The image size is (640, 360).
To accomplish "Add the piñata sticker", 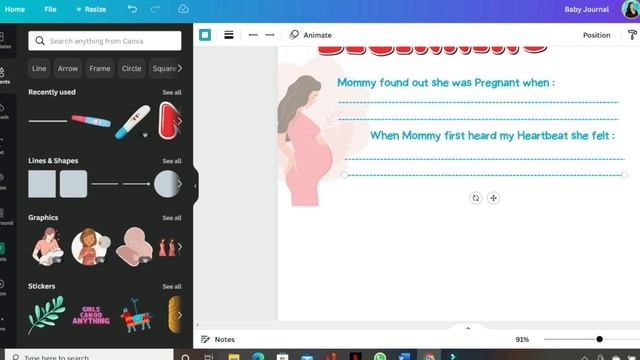I will coord(136,315).
